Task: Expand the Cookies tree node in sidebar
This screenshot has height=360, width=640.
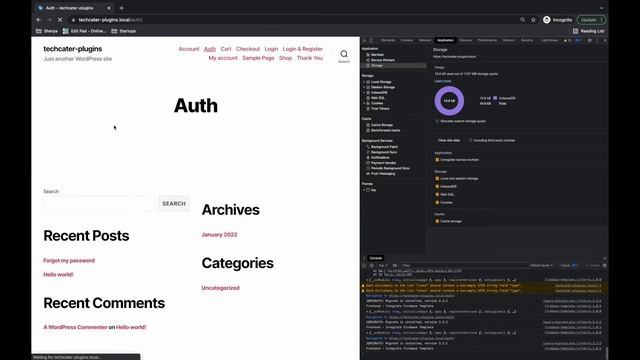Action: click(364, 103)
